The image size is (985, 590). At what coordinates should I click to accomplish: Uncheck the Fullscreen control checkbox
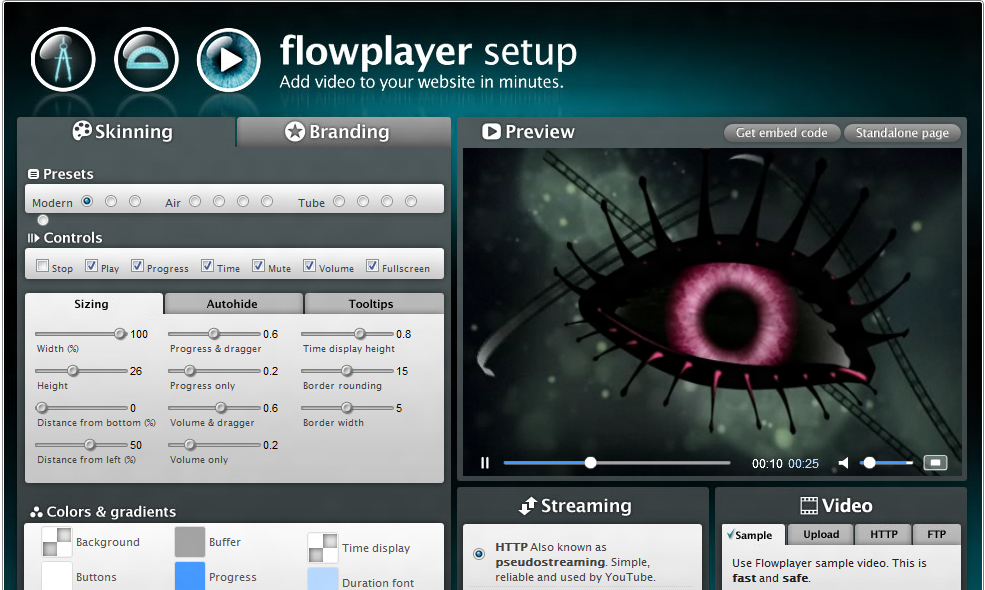373,266
